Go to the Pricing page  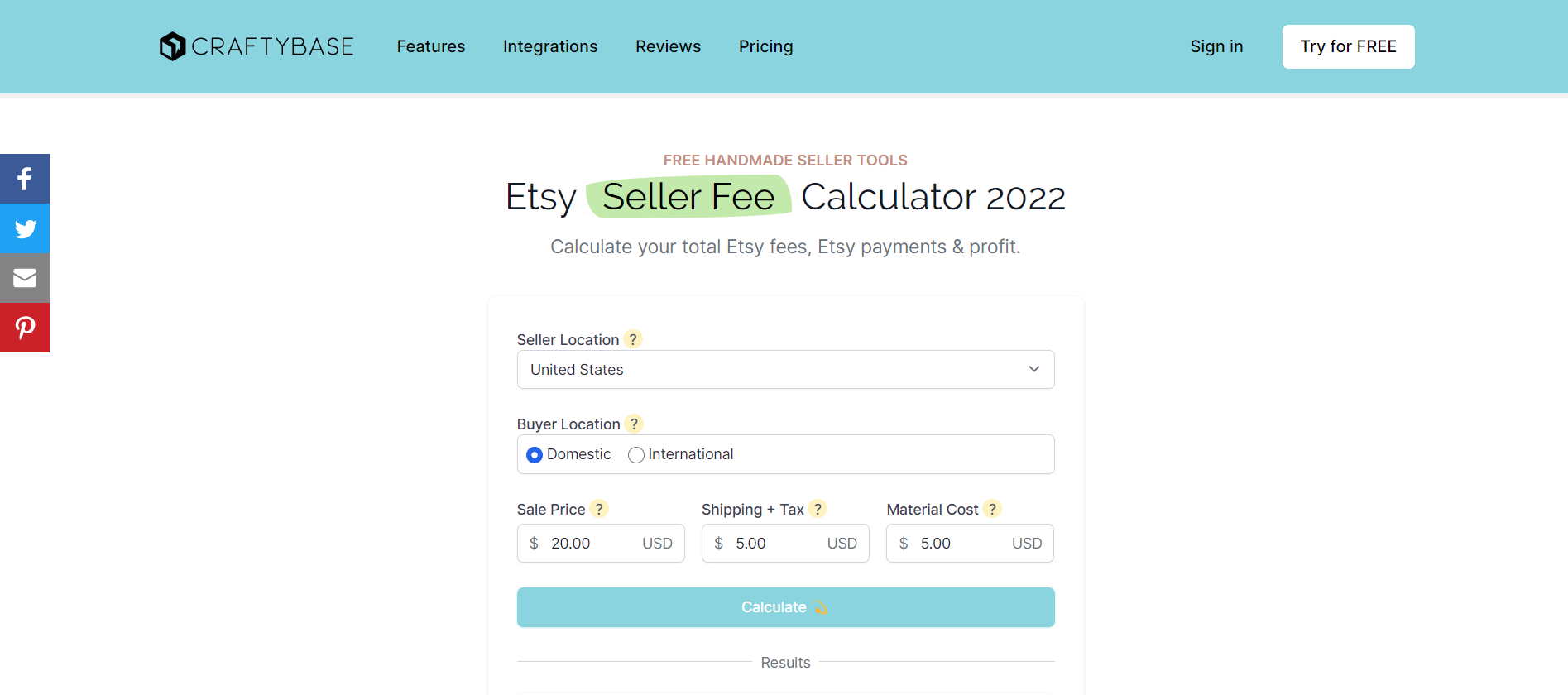tap(765, 46)
